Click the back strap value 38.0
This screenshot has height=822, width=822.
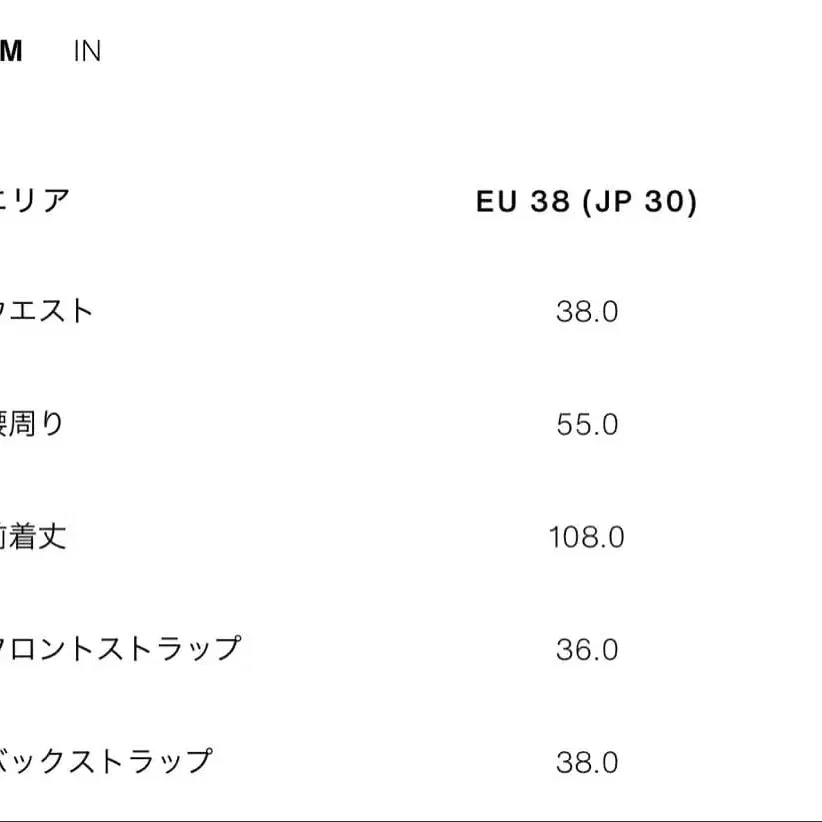pyautogui.click(x=587, y=763)
